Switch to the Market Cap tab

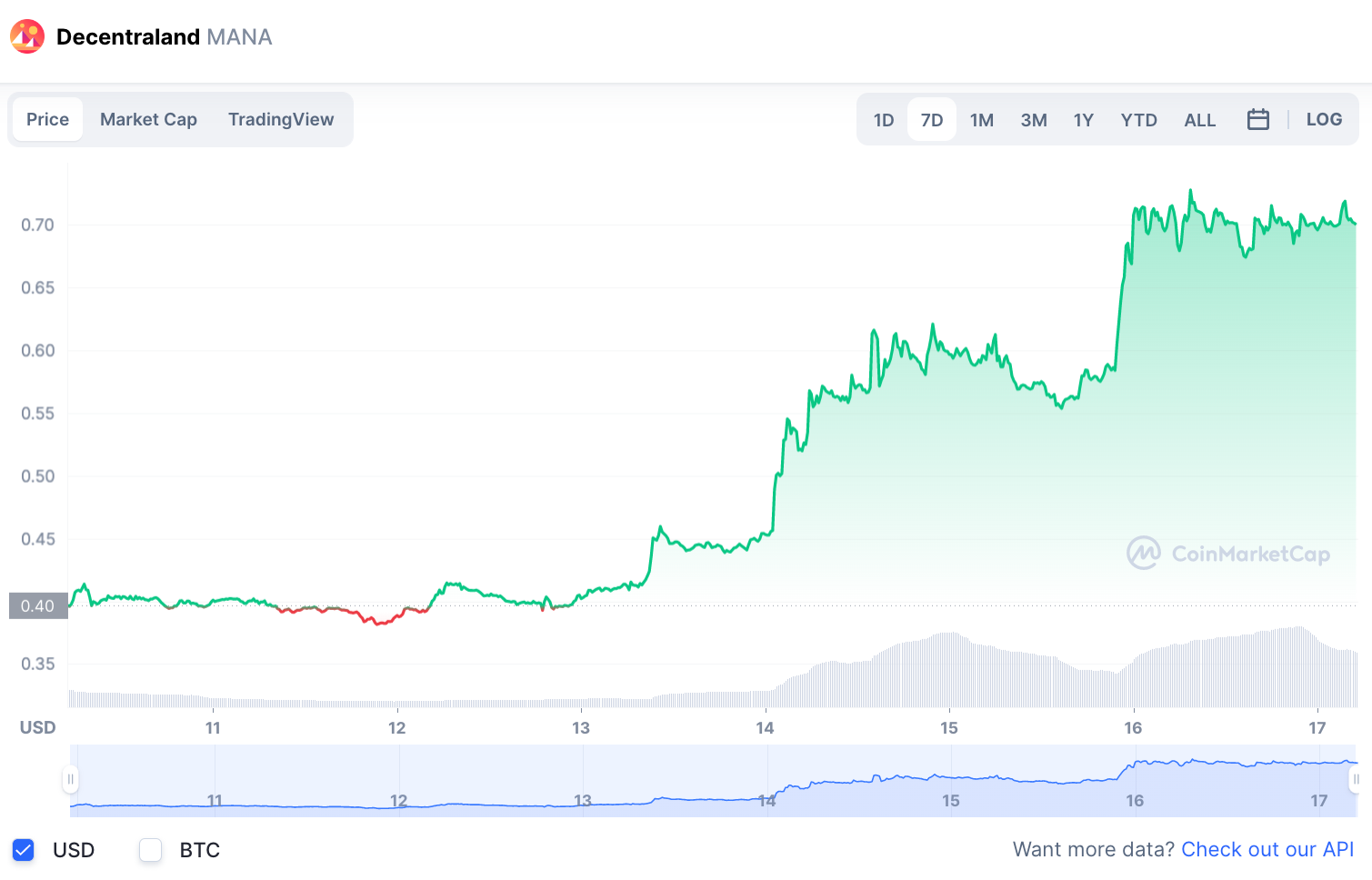pyautogui.click(x=148, y=119)
